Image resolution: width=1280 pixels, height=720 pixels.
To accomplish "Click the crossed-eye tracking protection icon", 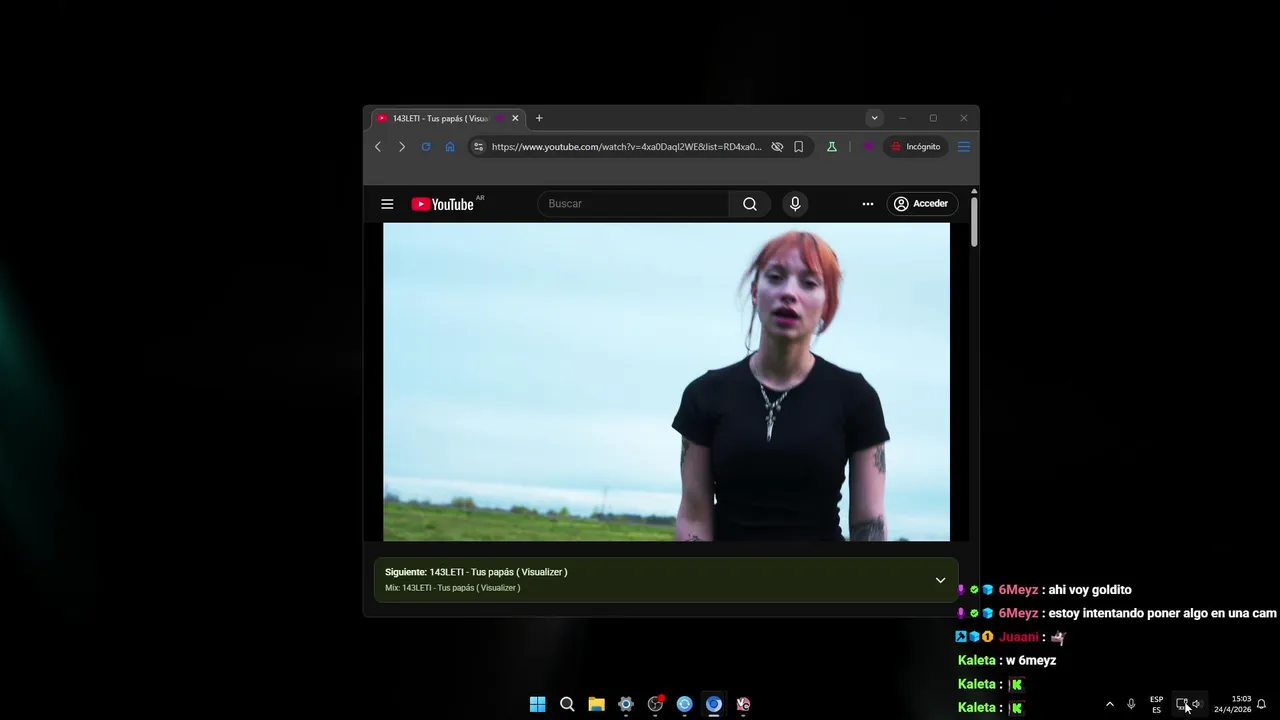I will pos(777,147).
